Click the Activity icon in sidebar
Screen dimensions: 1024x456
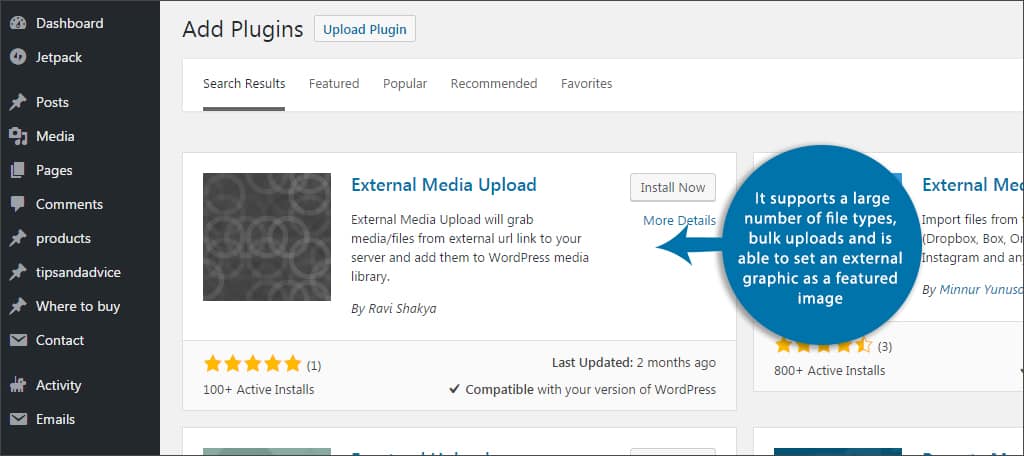coord(18,385)
